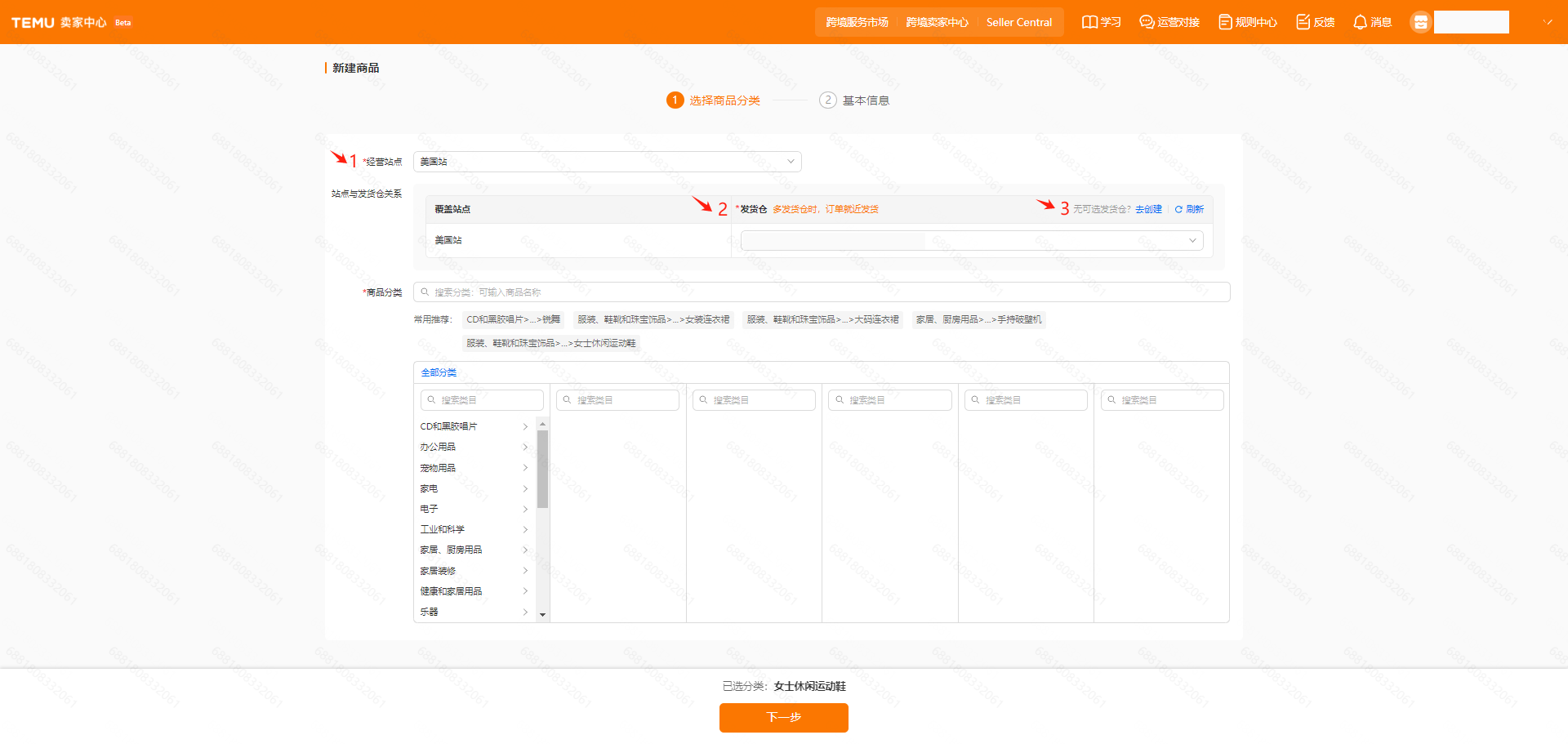Switch to 跨境卖家中心 tab

(937, 22)
